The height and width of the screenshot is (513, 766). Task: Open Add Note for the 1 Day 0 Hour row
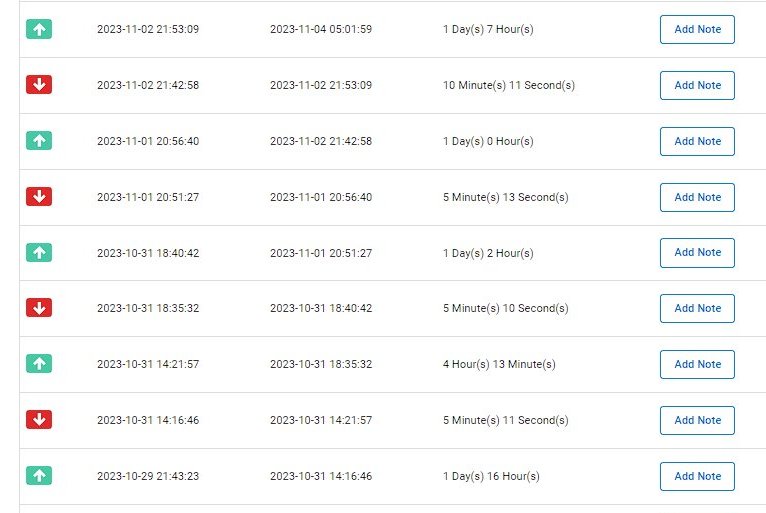[x=697, y=141]
